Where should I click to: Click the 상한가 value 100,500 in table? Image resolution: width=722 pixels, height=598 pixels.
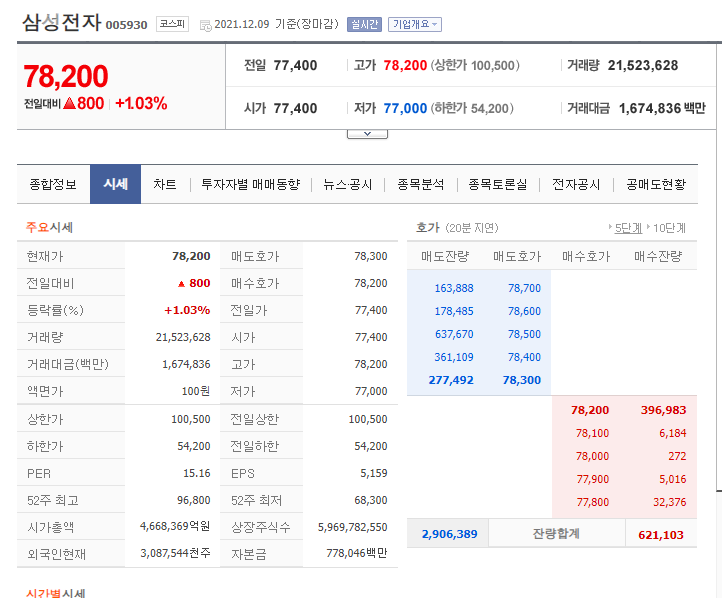(191, 419)
